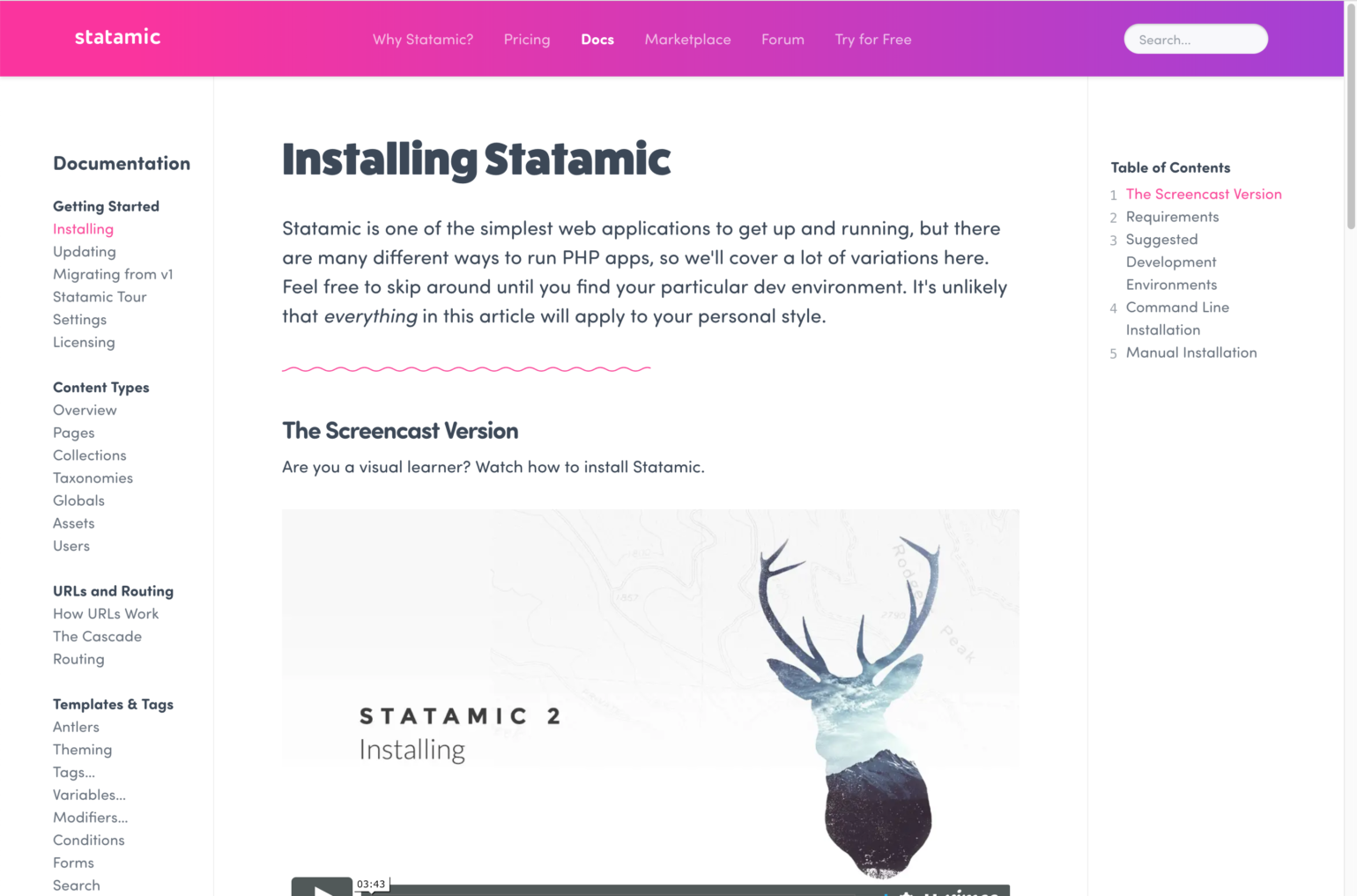Jump to Manual Installation section
The image size is (1357, 896).
click(x=1191, y=352)
